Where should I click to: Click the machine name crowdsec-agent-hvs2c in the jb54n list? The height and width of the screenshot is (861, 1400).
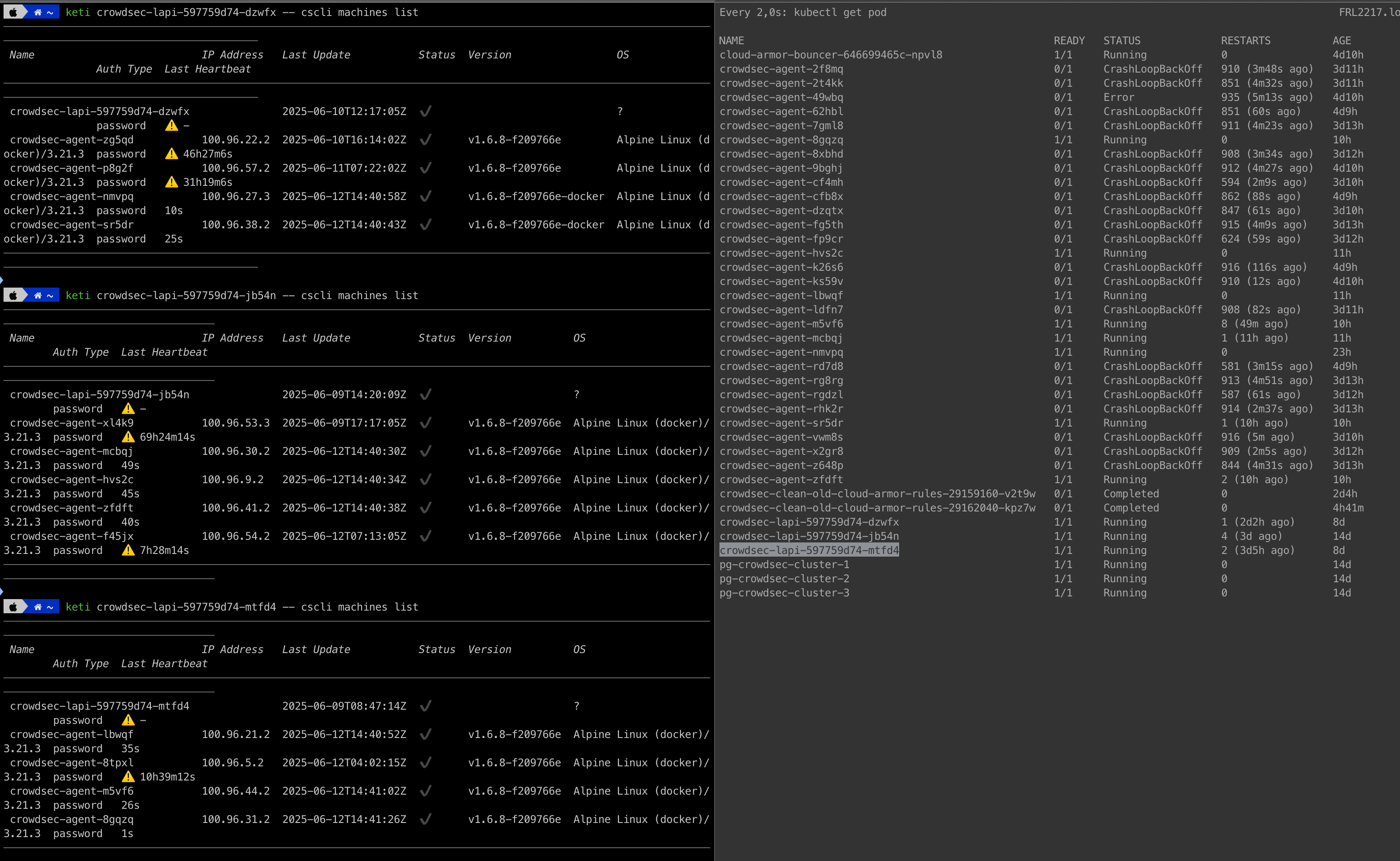(x=72, y=480)
